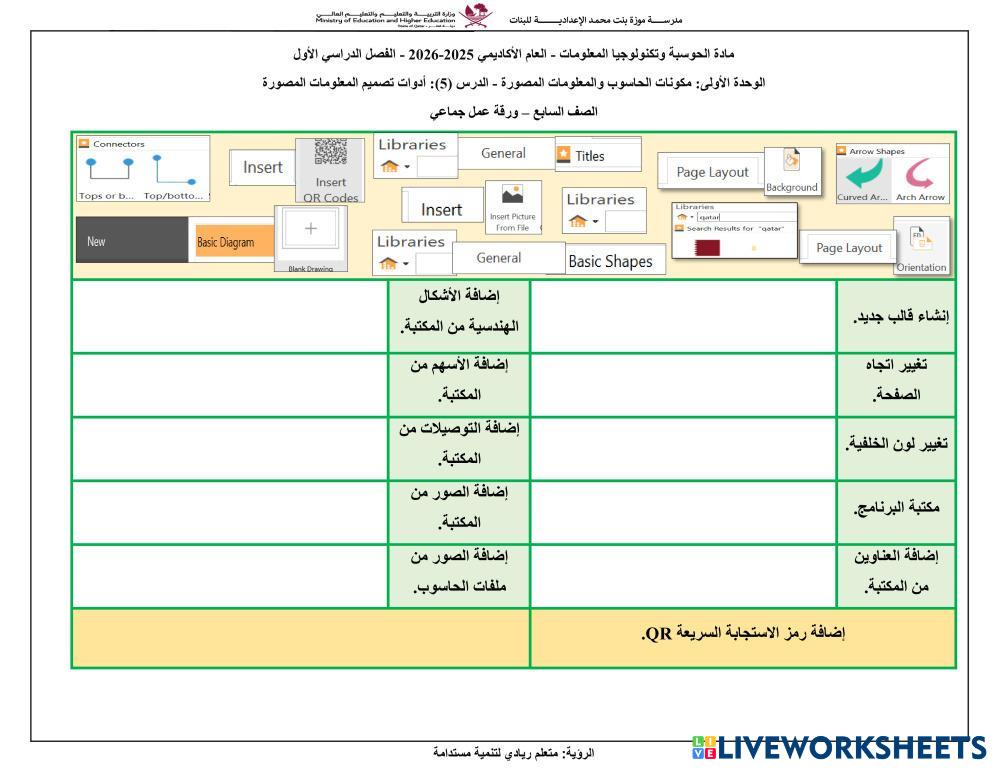The width and height of the screenshot is (999, 772).
Task: Expand the bottom-left Libraries home dropdown
Action: pos(392,264)
